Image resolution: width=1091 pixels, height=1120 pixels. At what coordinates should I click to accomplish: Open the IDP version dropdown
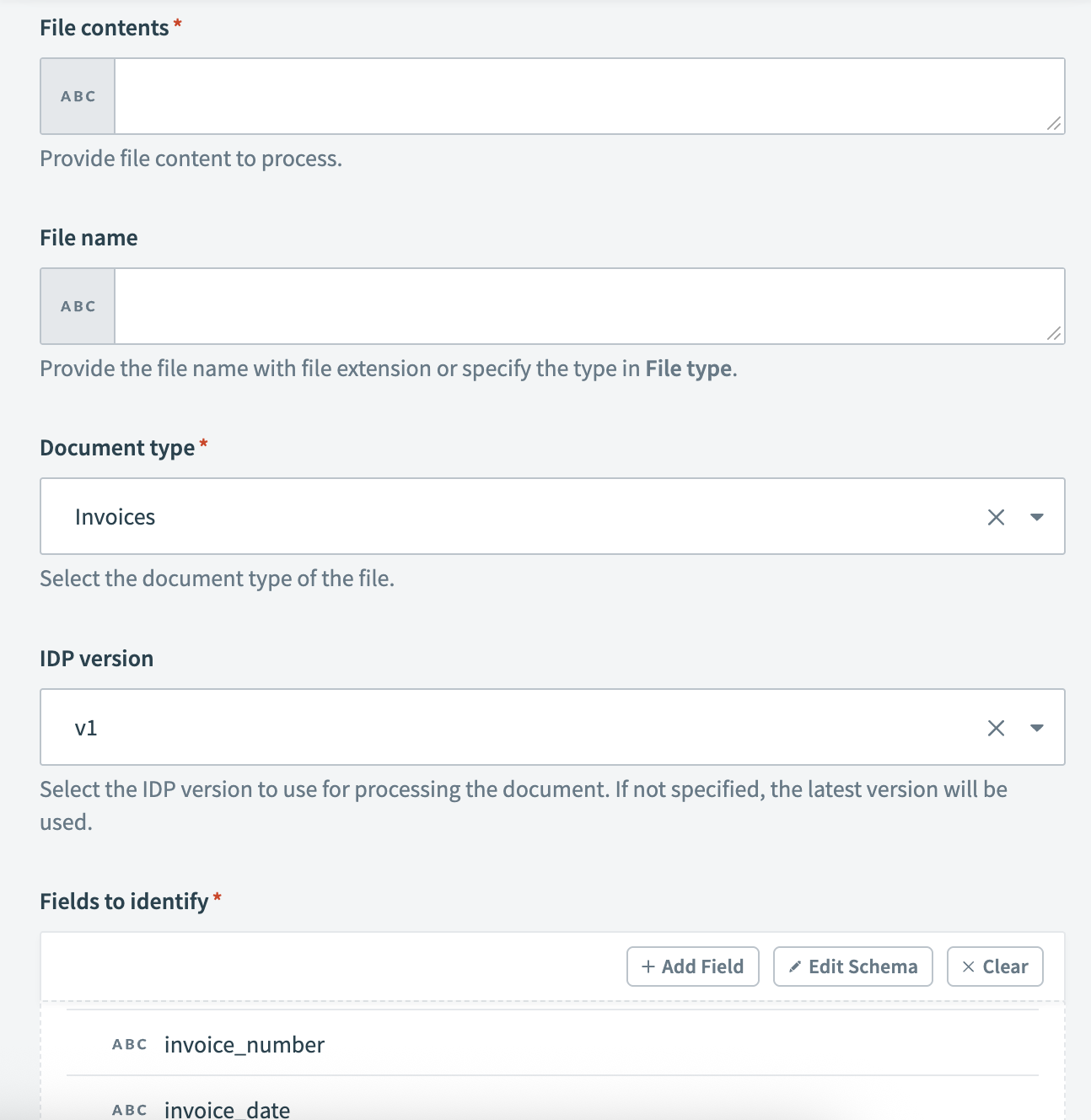coord(1039,727)
